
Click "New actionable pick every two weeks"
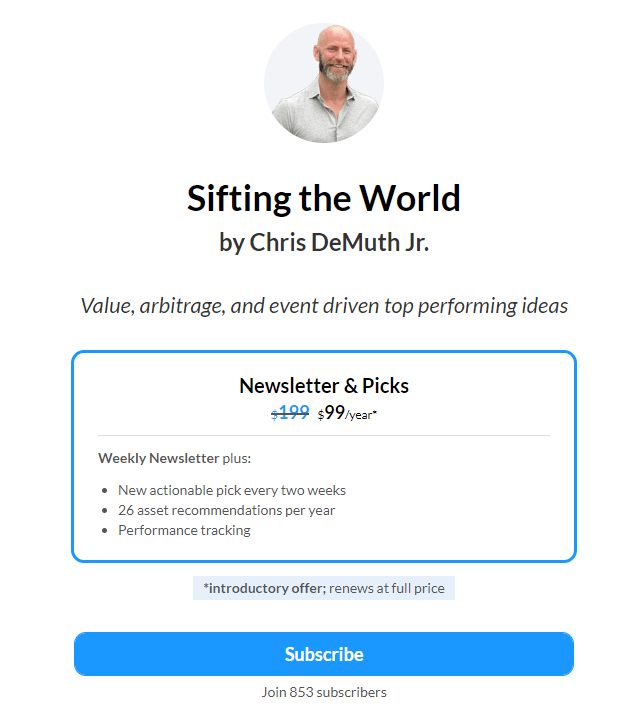tap(232, 490)
